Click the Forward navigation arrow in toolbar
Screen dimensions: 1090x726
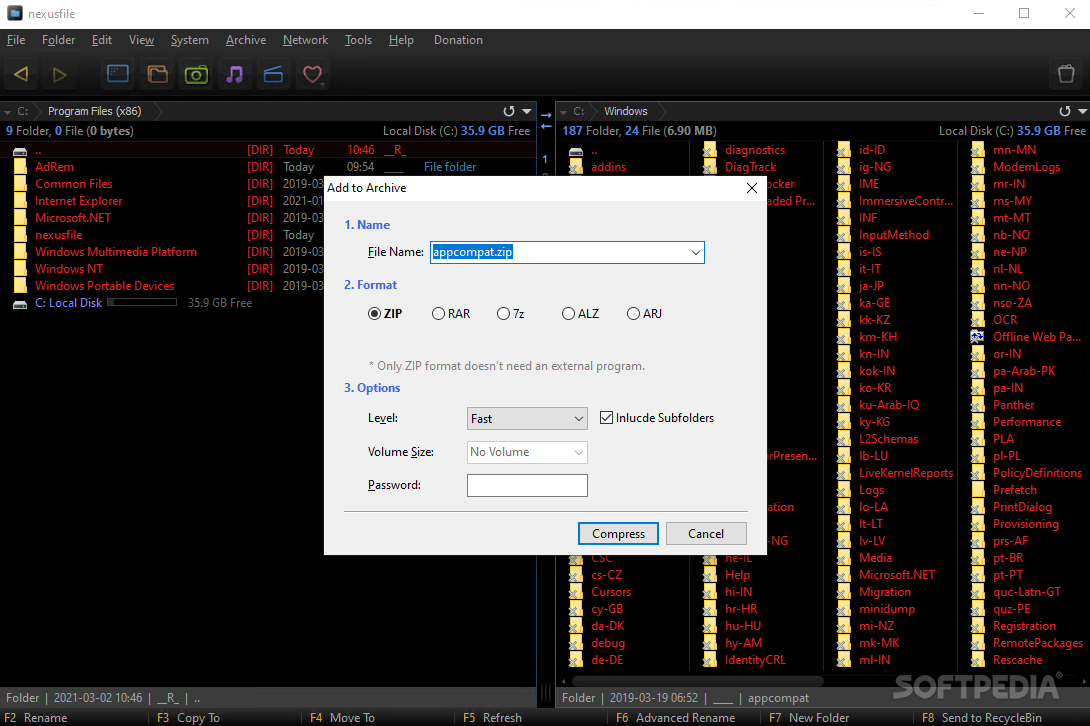pos(60,74)
